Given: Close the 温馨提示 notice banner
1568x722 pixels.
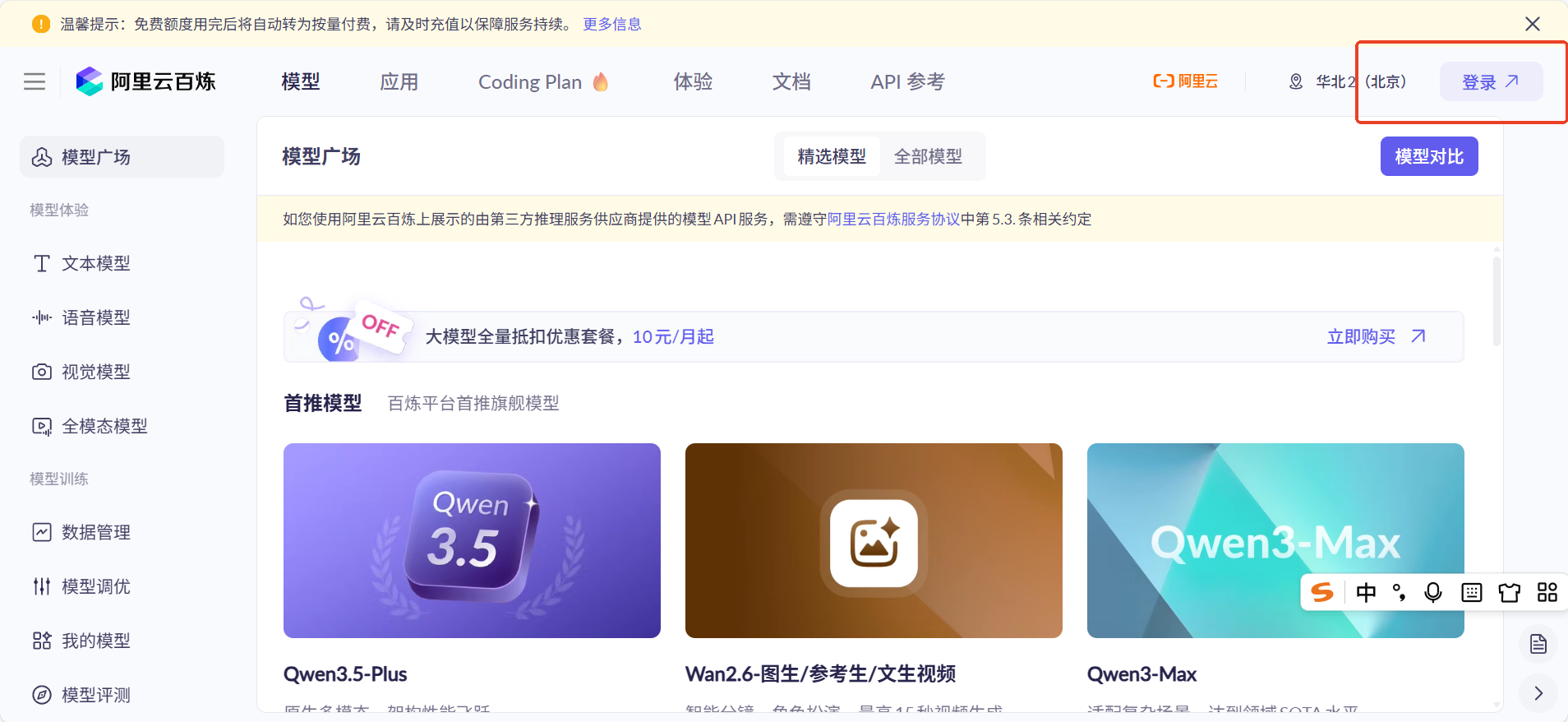Looking at the screenshot, I should click(1532, 24).
